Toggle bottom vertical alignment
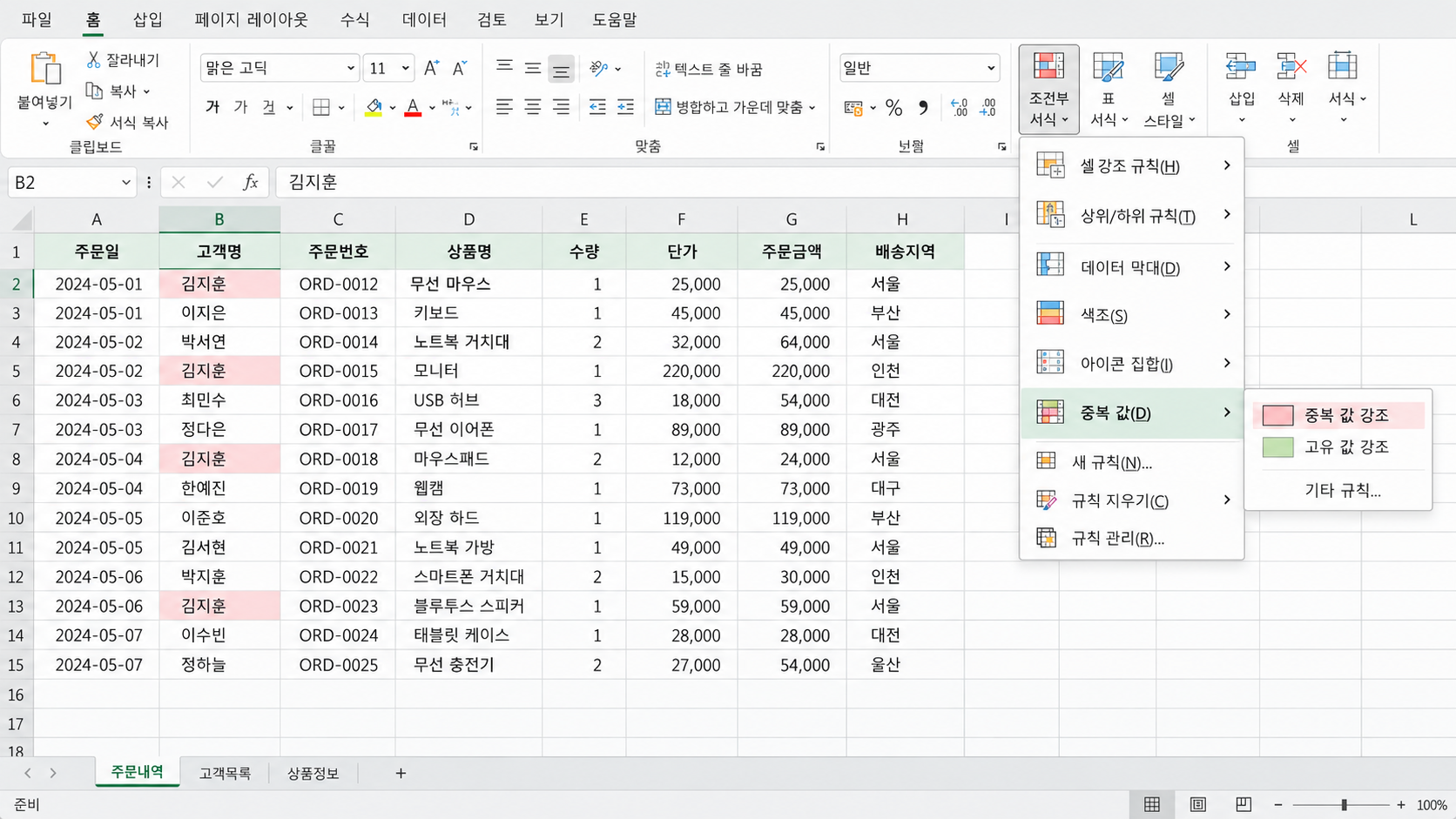 tap(561, 69)
